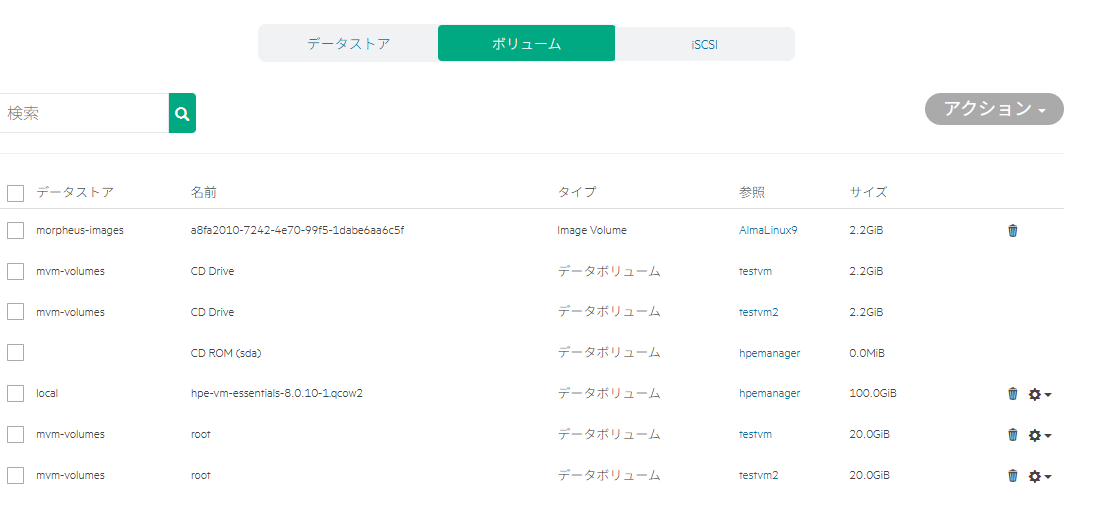The image size is (1093, 515).
Task: Tick the checkbox for CD ROM (sda) row
Action: (x=15, y=353)
